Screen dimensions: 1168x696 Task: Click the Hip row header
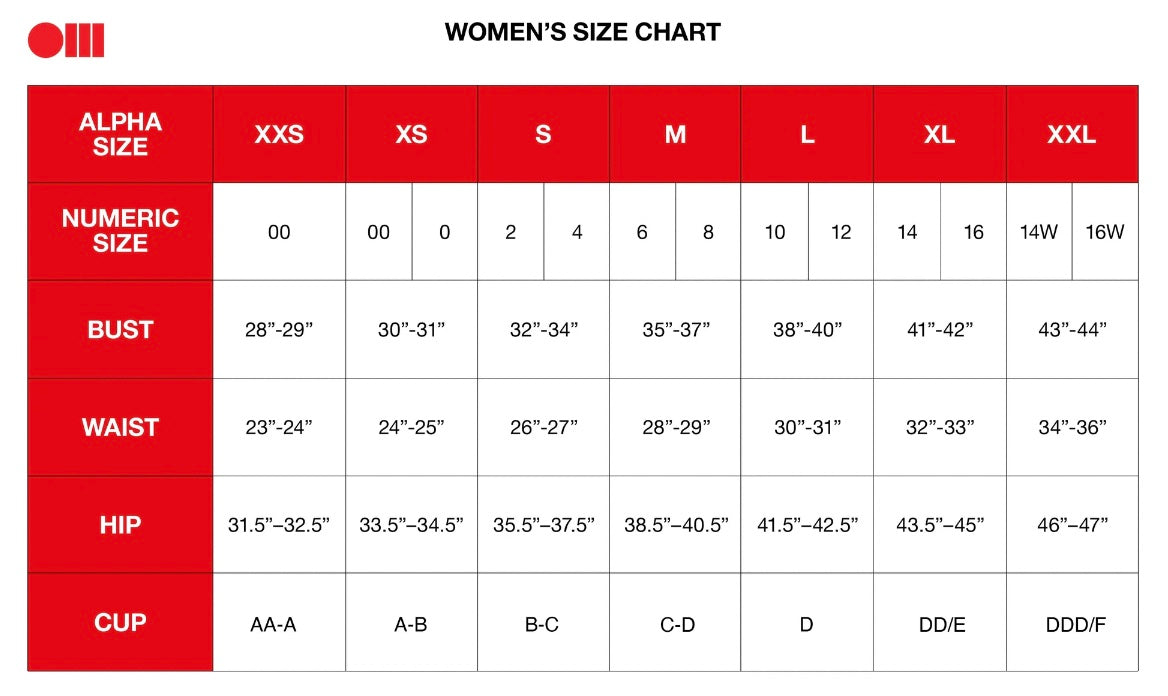(120, 524)
